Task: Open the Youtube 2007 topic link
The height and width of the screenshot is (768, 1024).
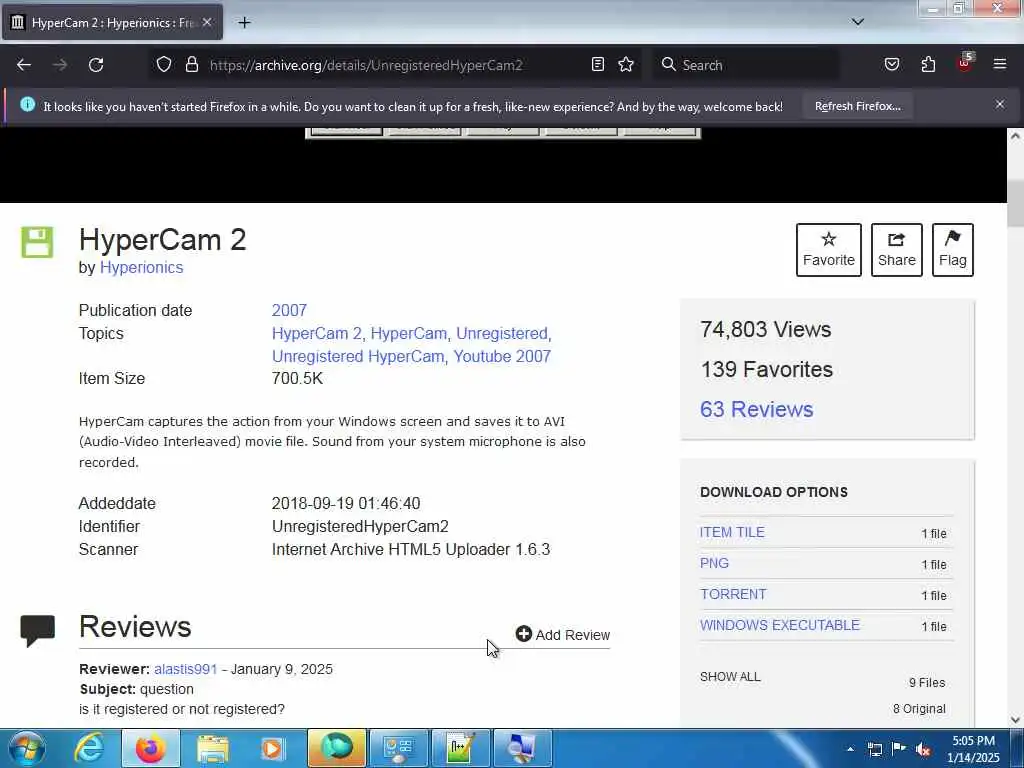Action: (x=502, y=357)
